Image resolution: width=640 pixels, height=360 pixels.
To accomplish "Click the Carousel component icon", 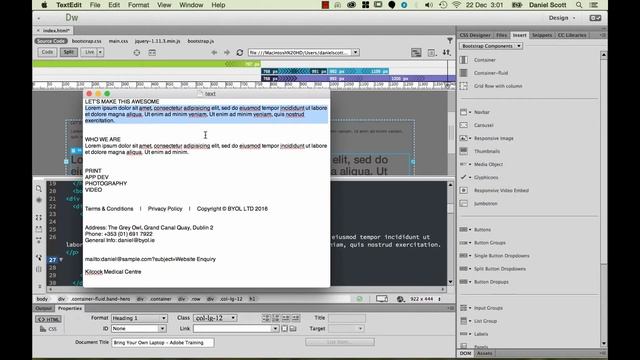I will [464, 125].
